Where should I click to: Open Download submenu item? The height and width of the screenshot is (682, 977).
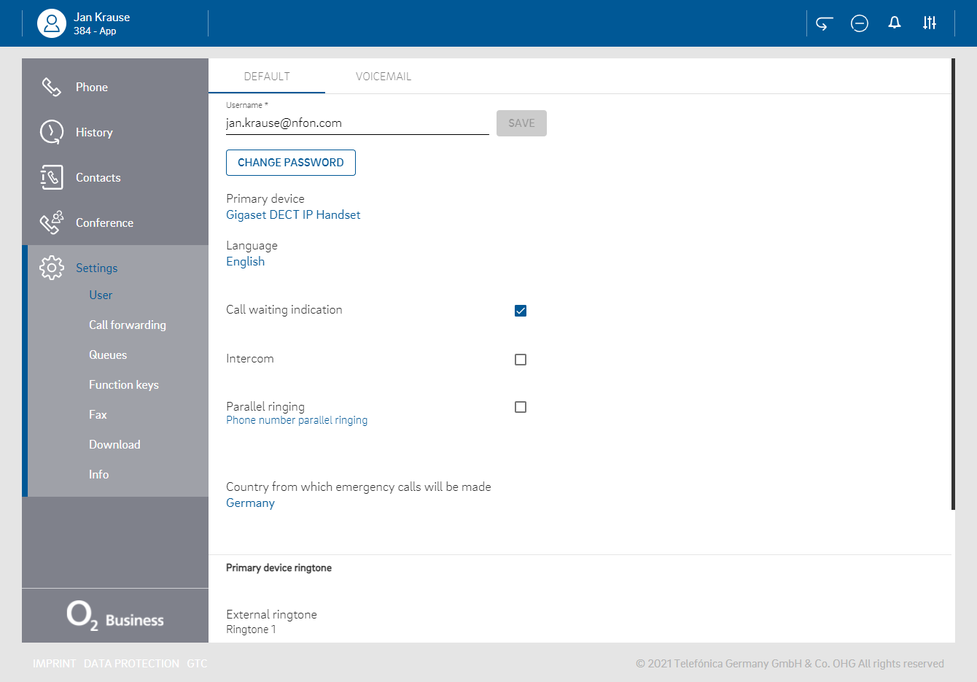115,445
